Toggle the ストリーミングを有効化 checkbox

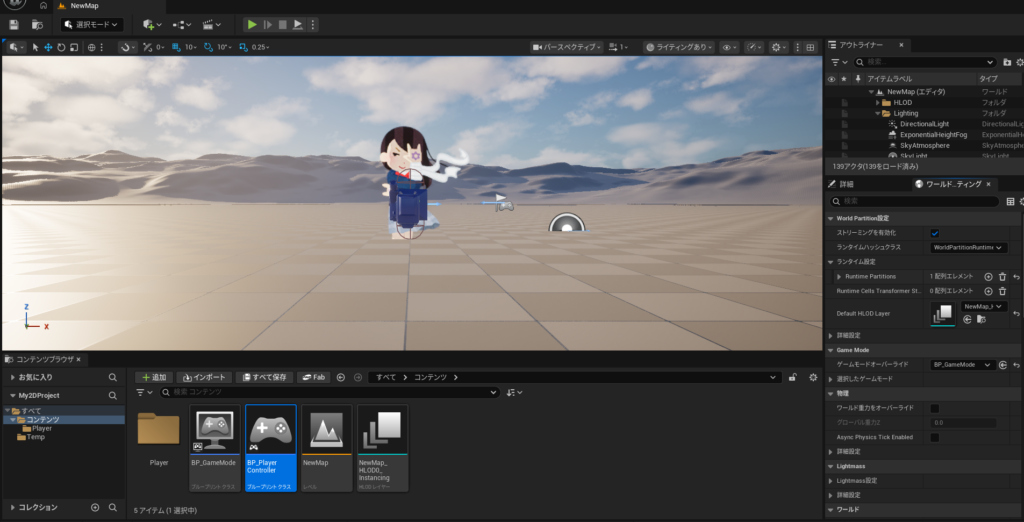(x=935, y=232)
